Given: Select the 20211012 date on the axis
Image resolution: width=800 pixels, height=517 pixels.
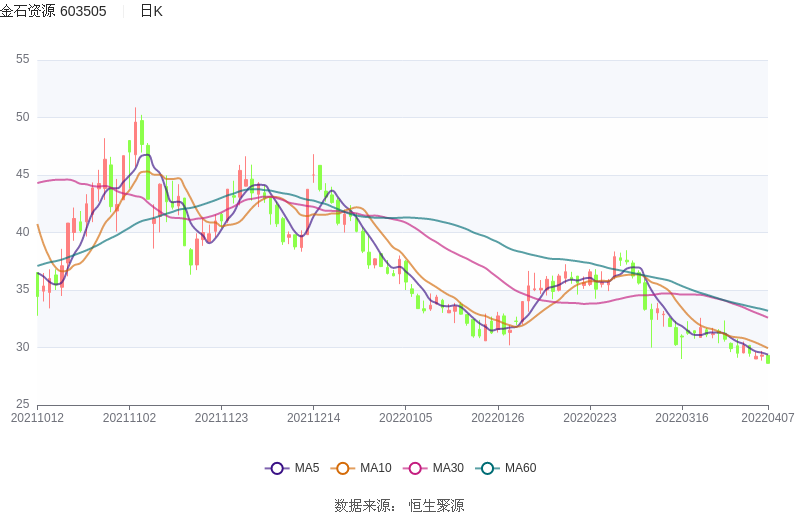Looking at the screenshot, I should click(x=37, y=418).
